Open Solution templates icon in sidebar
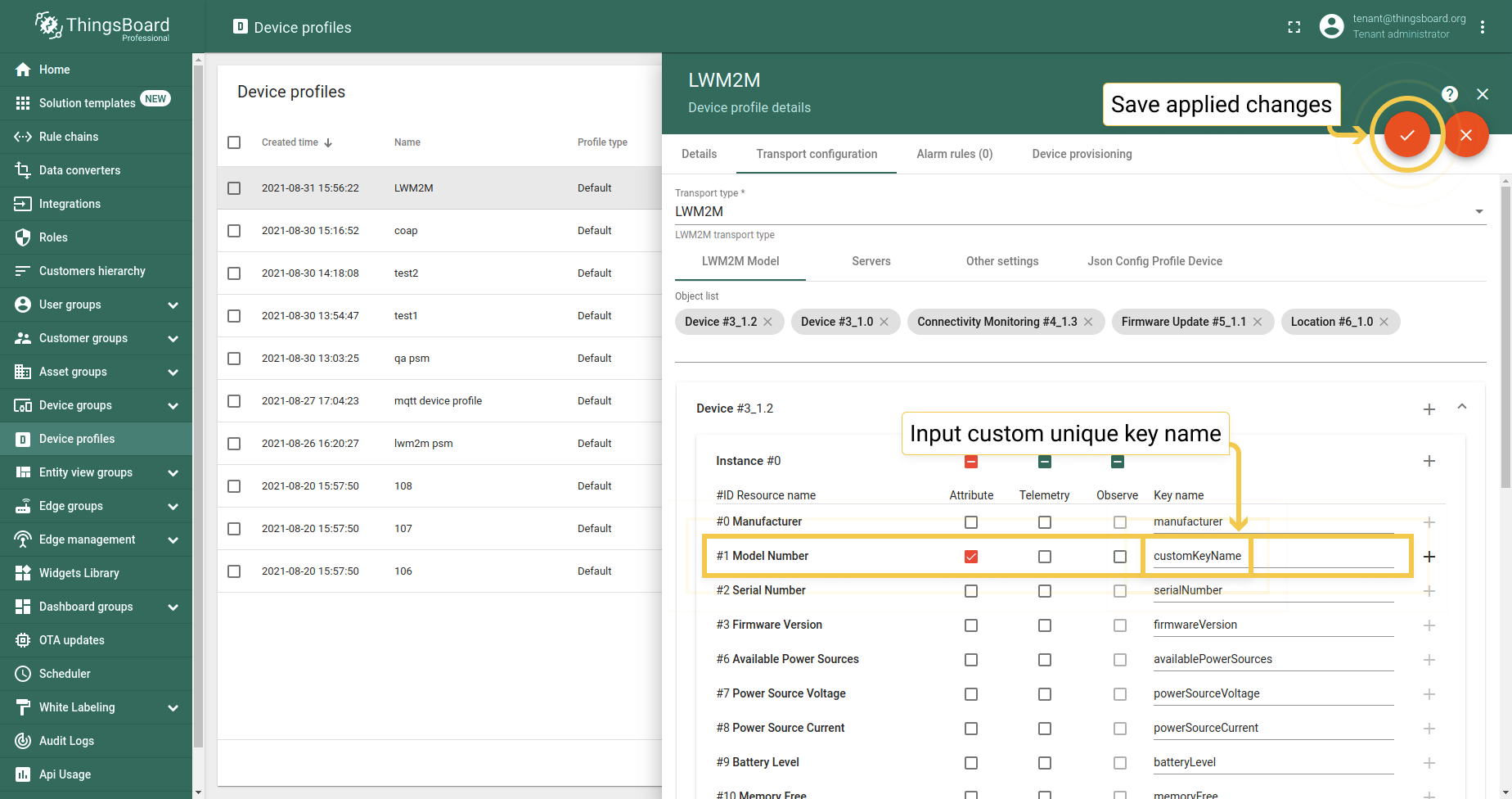1512x799 pixels. (23, 103)
